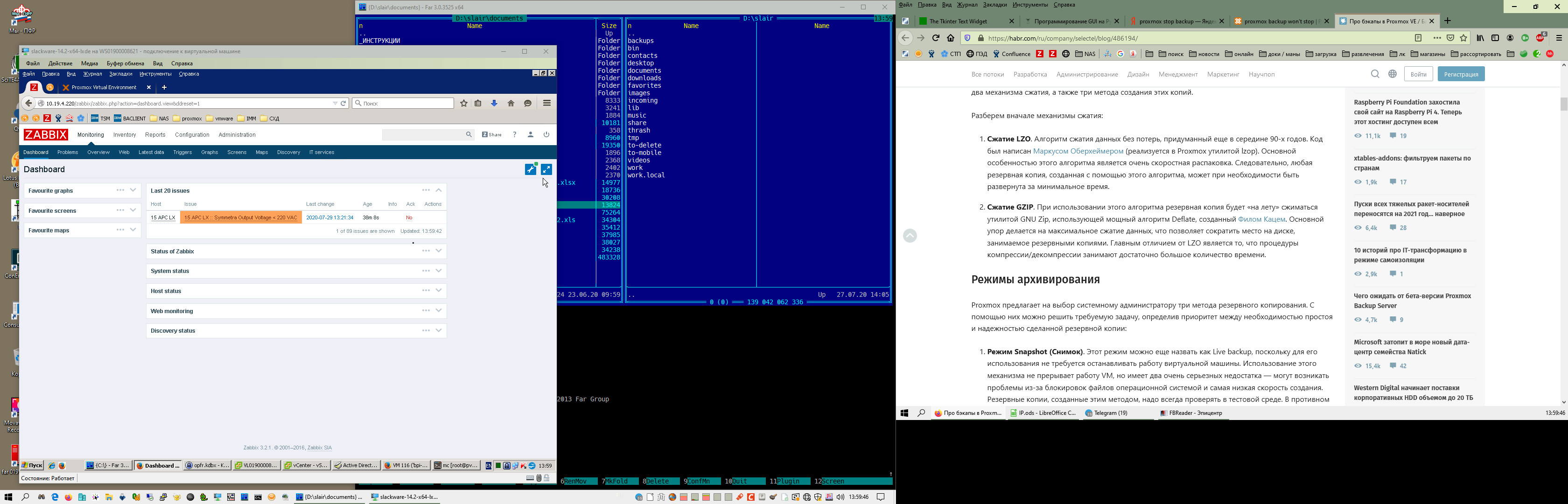The width and height of the screenshot is (1568, 504).
Task: Open Zabbix user profile icon
Action: pyautogui.click(x=531, y=134)
